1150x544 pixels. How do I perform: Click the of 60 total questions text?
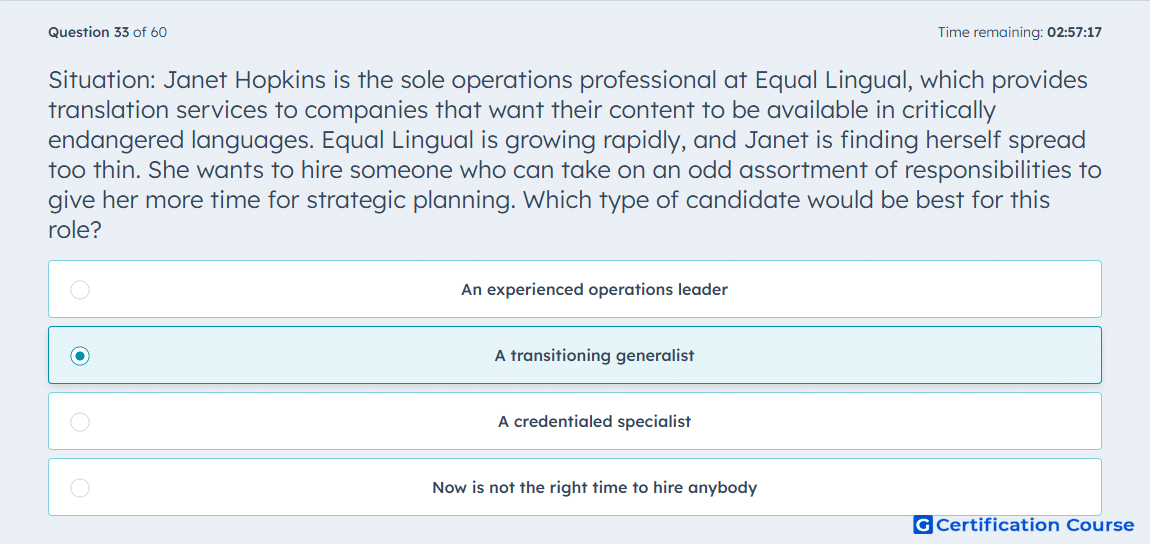[150, 32]
